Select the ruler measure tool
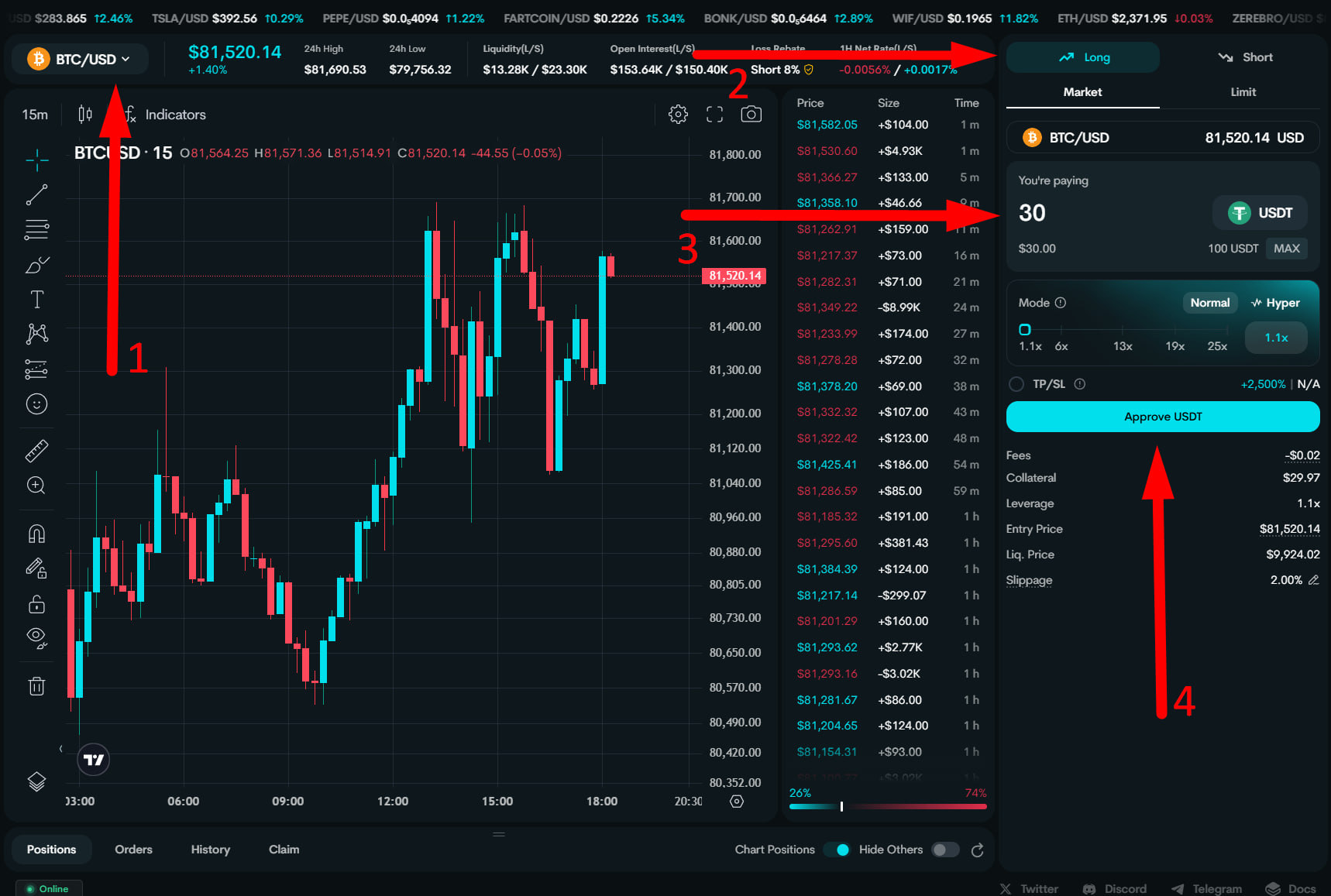This screenshot has width=1331, height=896. [x=36, y=450]
